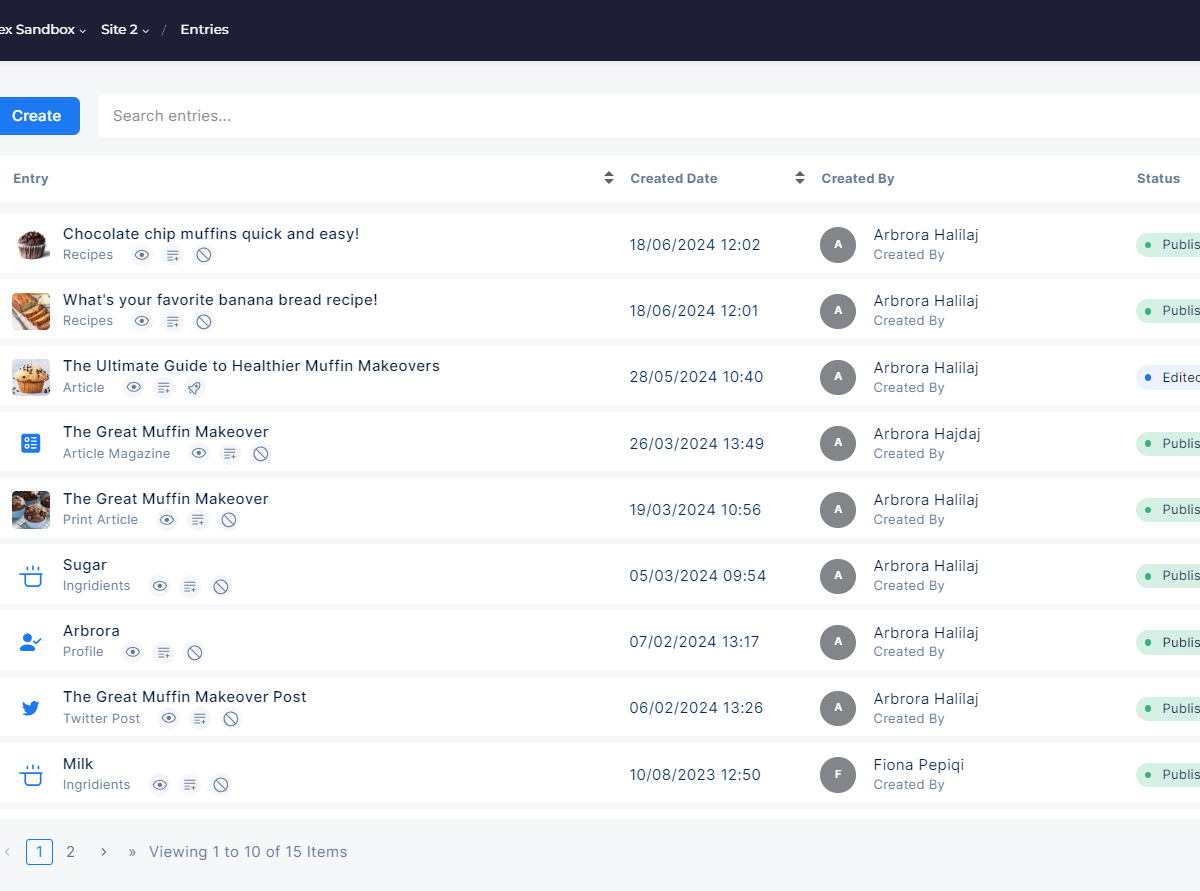Go to page 2 of entries
The image size is (1200, 891).
(x=70, y=852)
